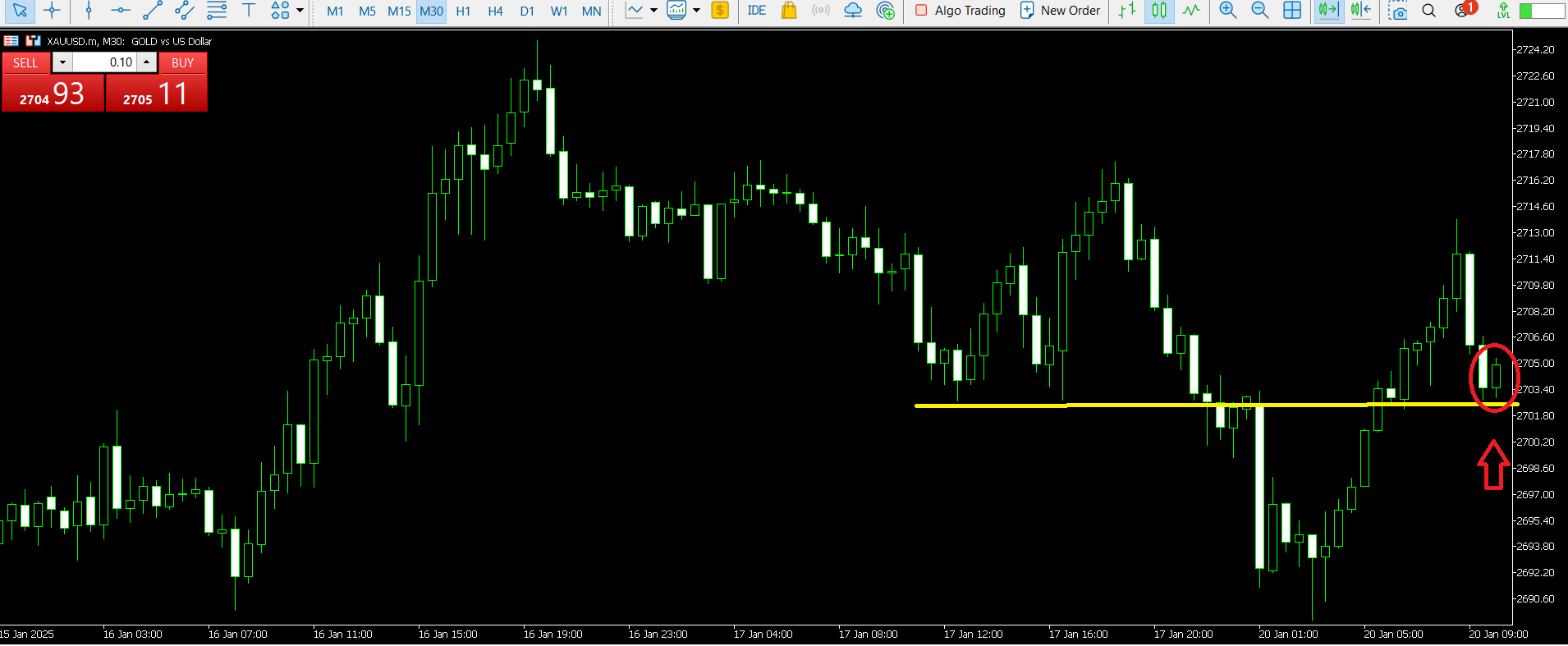This screenshot has width=1568, height=646.
Task: Enable the Algo Trading button
Action: pyautogui.click(x=960, y=11)
